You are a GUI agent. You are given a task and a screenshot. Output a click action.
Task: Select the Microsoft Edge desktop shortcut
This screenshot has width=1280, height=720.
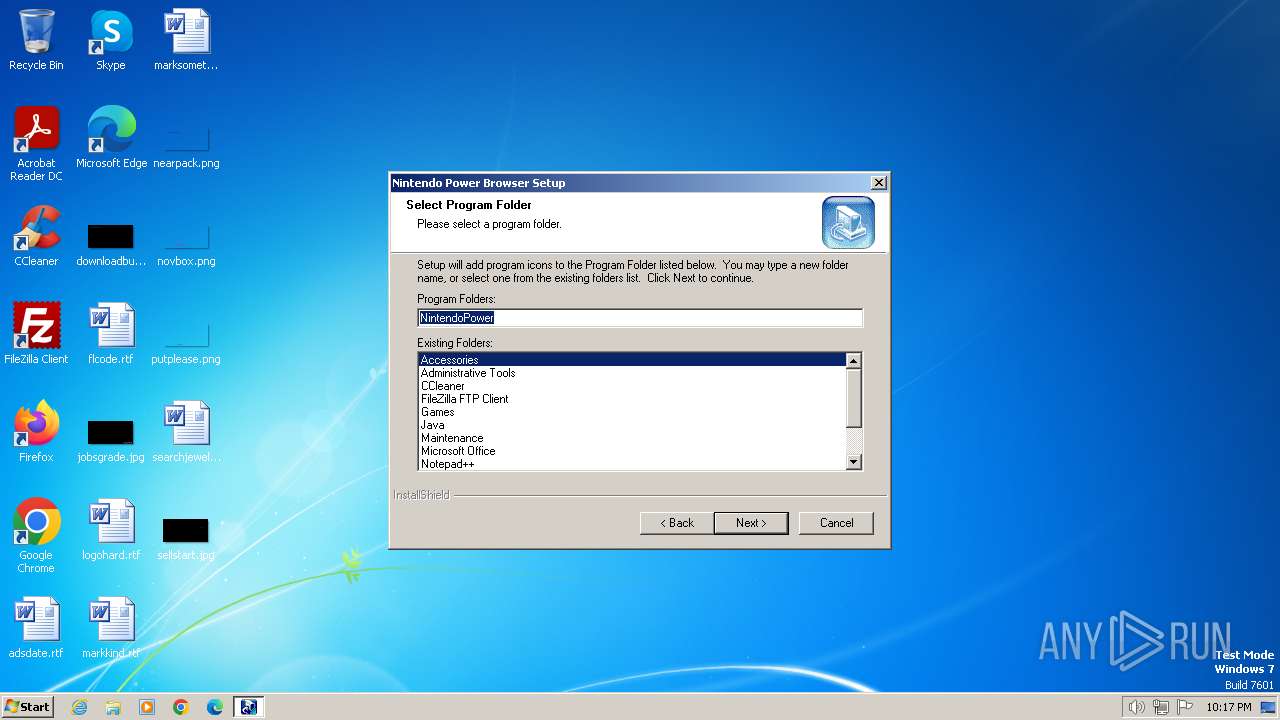click(111, 138)
